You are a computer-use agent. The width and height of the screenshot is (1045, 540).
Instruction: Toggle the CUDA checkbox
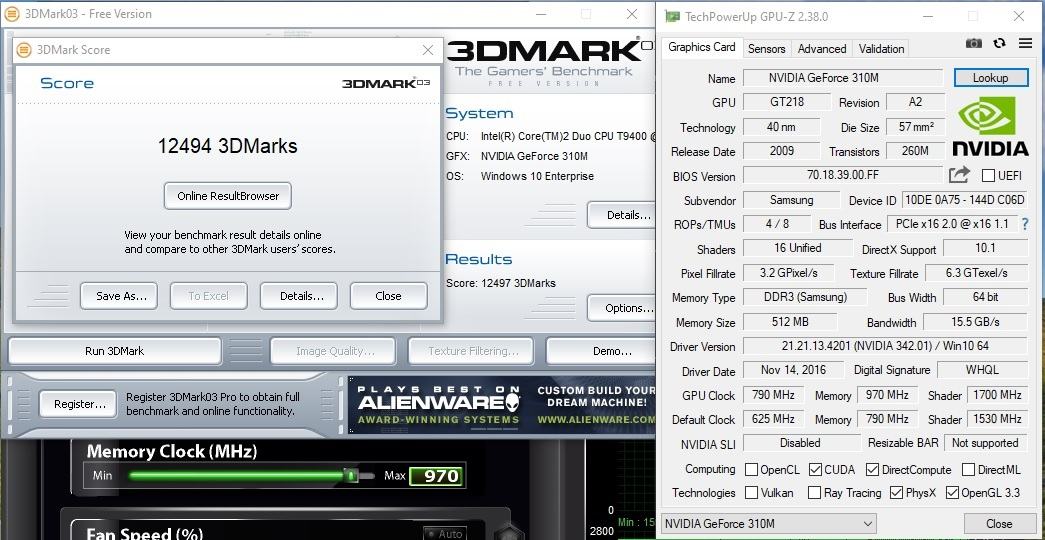[x=815, y=470]
